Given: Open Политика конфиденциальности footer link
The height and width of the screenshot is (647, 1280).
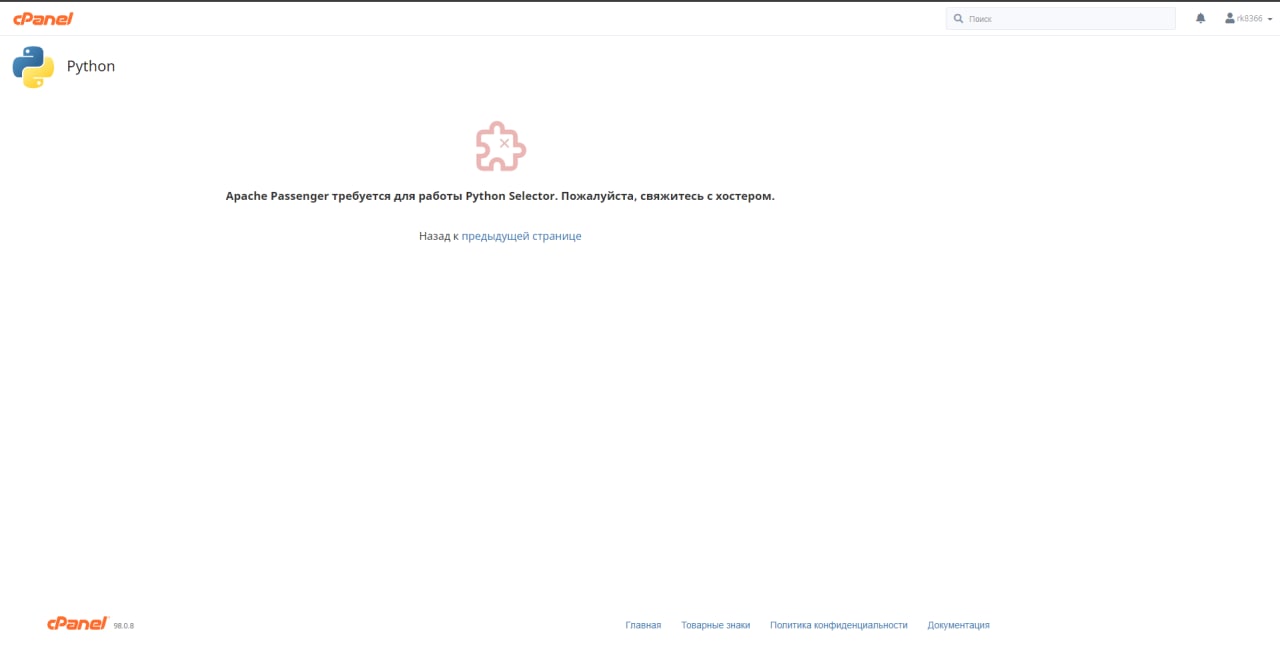Looking at the screenshot, I should point(839,625).
